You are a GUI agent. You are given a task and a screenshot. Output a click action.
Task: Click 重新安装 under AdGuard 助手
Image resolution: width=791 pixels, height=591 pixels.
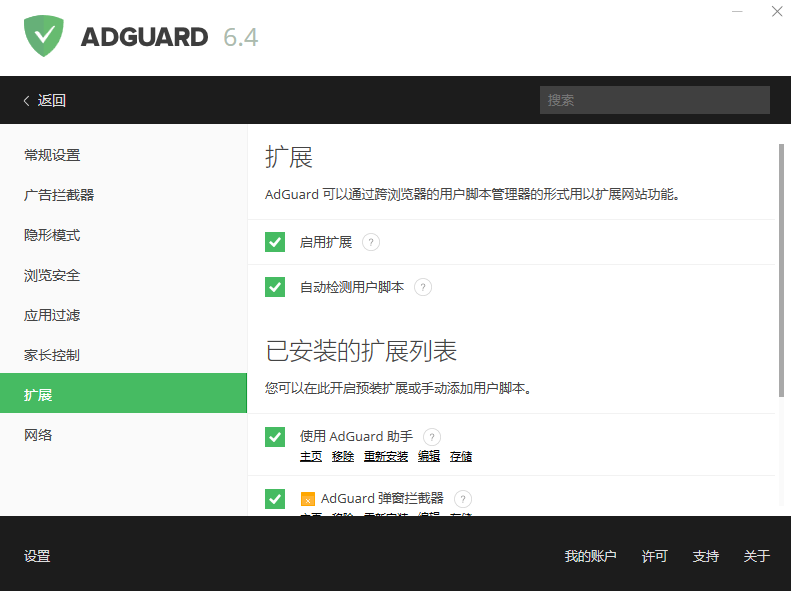[386, 456]
